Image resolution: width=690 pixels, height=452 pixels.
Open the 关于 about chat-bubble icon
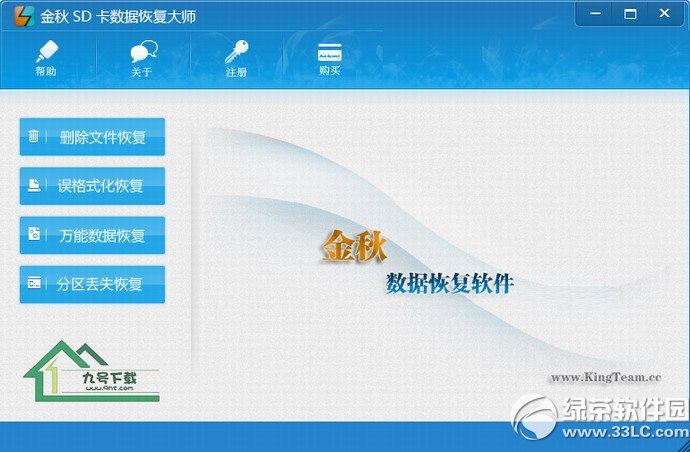143,58
